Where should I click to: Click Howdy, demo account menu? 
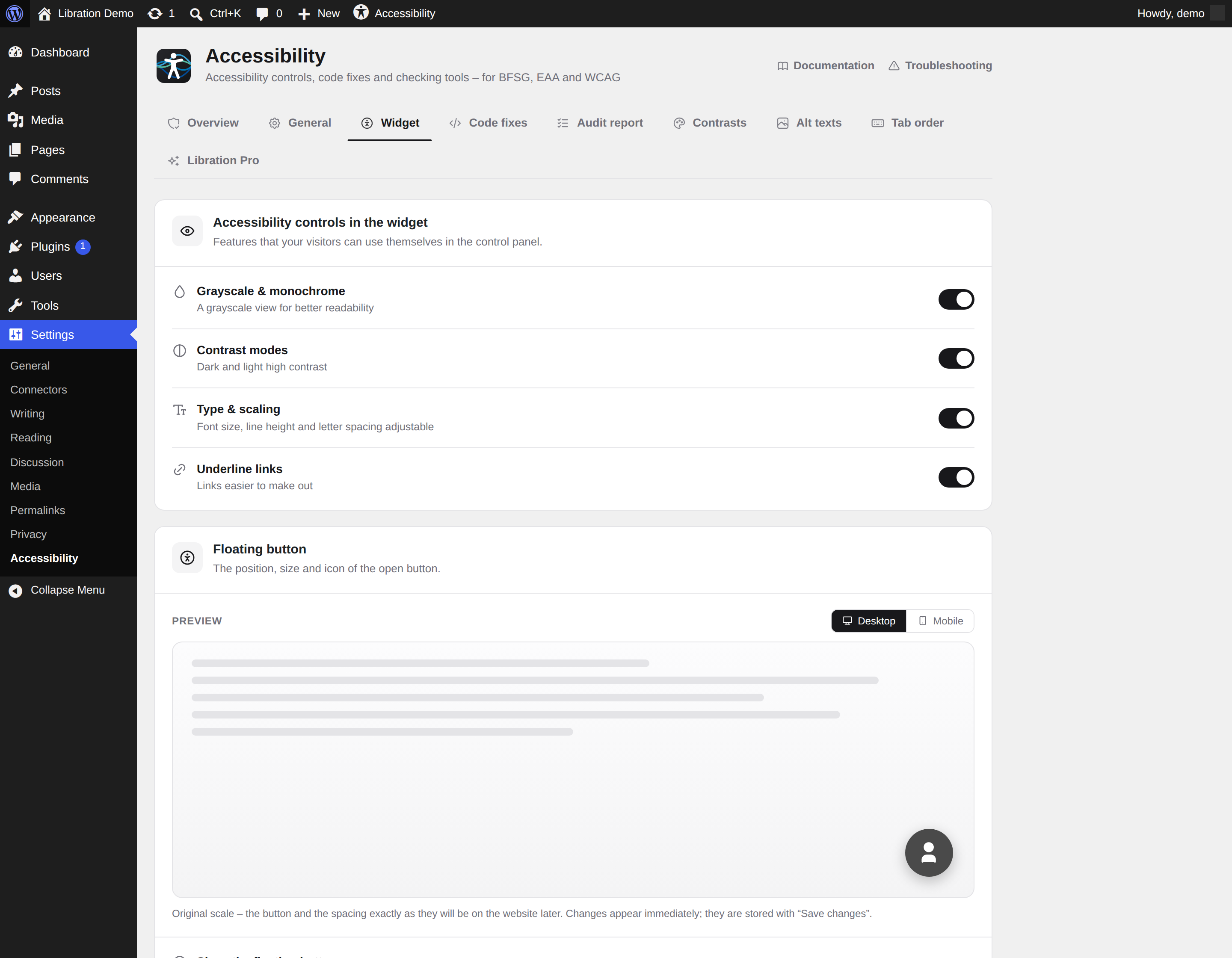coord(1180,14)
